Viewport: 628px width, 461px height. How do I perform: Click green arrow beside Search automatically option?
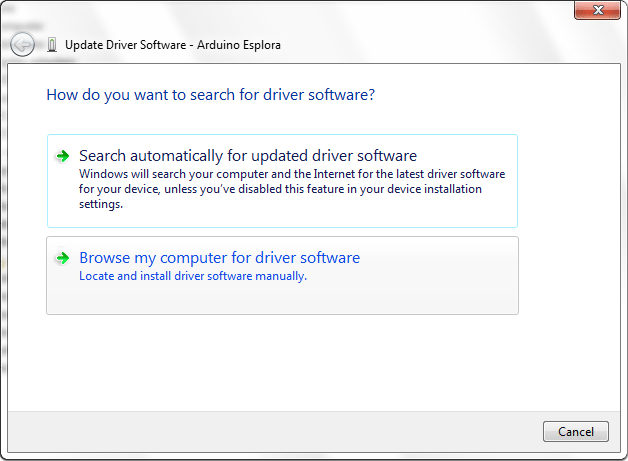point(62,156)
